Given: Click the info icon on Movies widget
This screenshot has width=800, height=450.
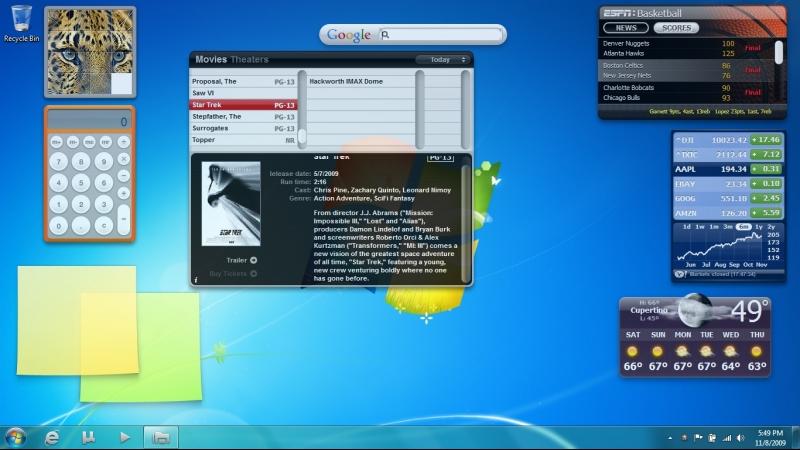Looking at the screenshot, I should (x=196, y=279).
